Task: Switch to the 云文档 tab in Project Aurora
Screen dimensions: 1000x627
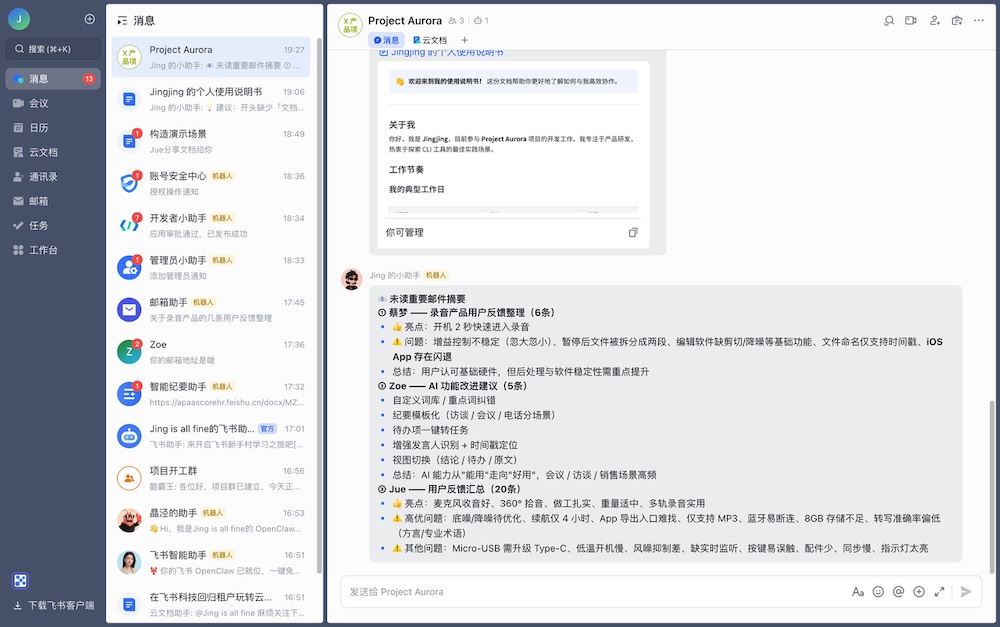Action: [432, 41]
